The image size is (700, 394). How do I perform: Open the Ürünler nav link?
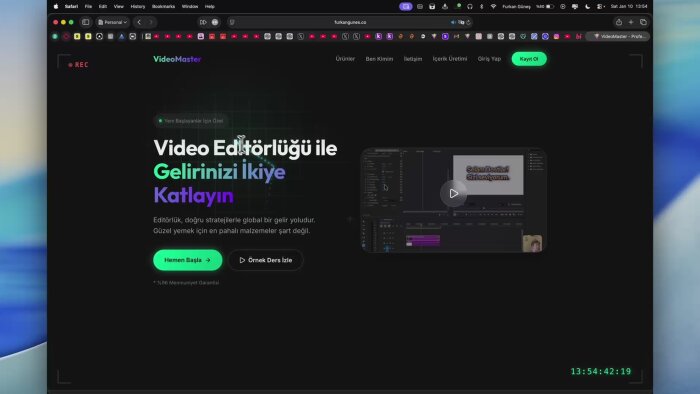click(x=345, y=59)
